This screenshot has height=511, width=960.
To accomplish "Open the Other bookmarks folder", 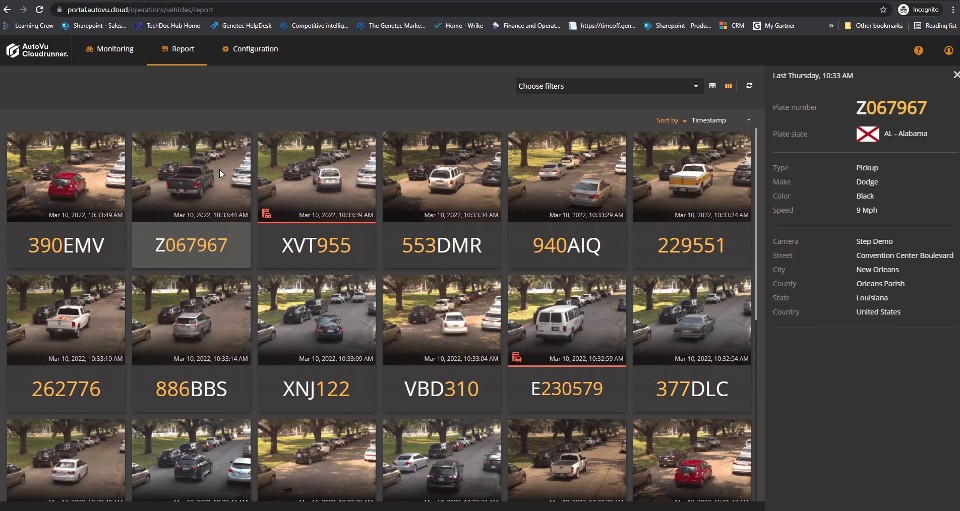I will (x=872, y=26).
